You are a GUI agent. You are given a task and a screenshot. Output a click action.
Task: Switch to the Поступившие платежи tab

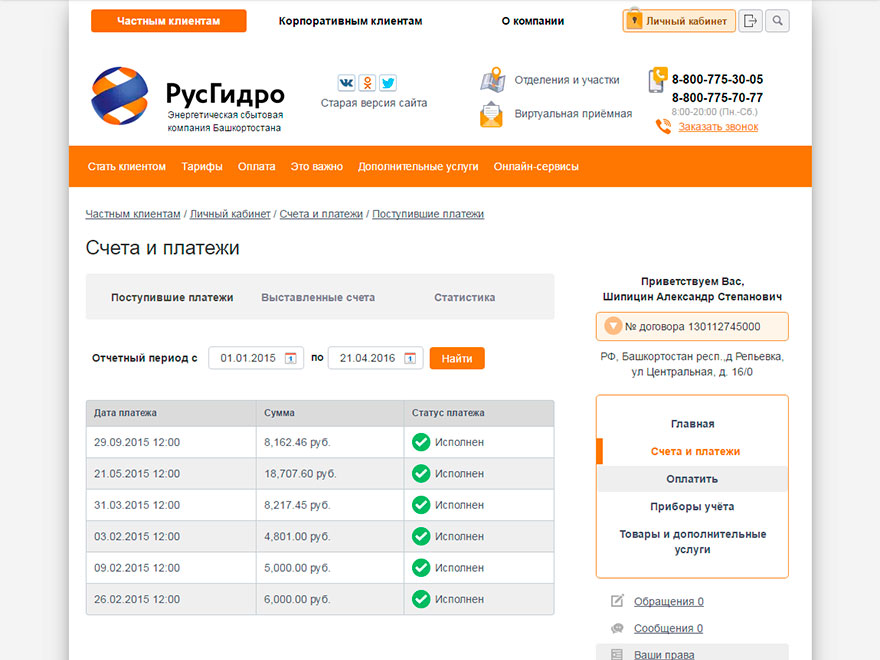[172, 297]
